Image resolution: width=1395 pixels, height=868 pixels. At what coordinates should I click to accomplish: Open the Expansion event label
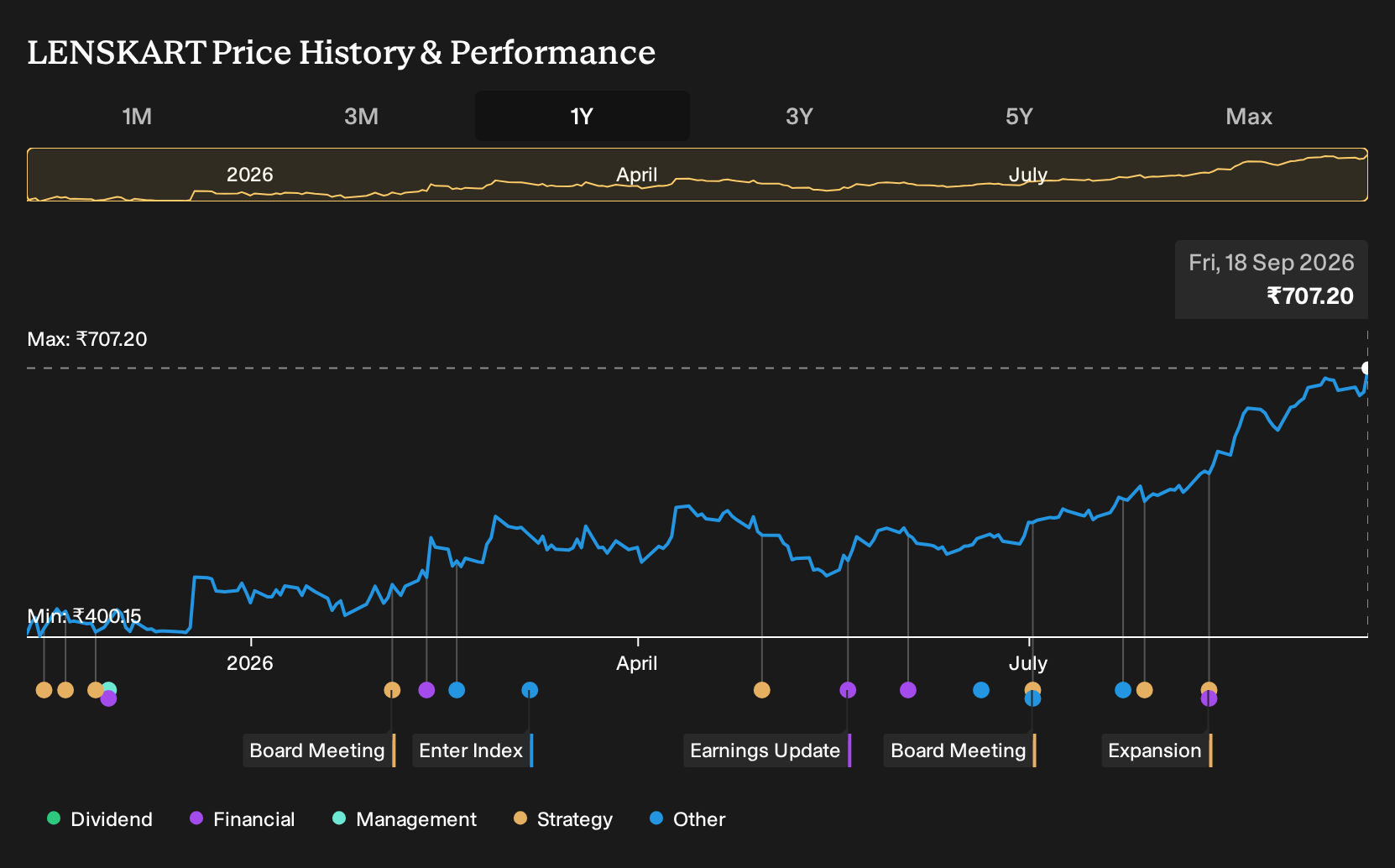tap(1157, 750)
